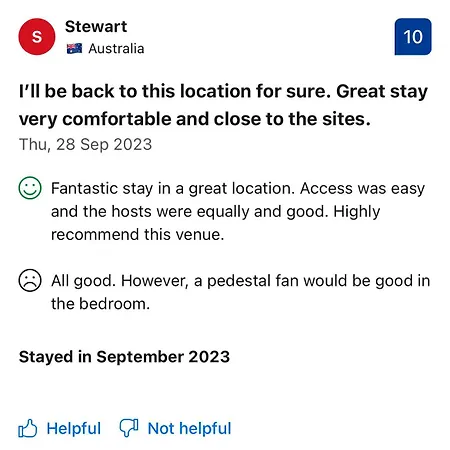Click the Australia country label
Screen dimensions: 450x450
116,49
